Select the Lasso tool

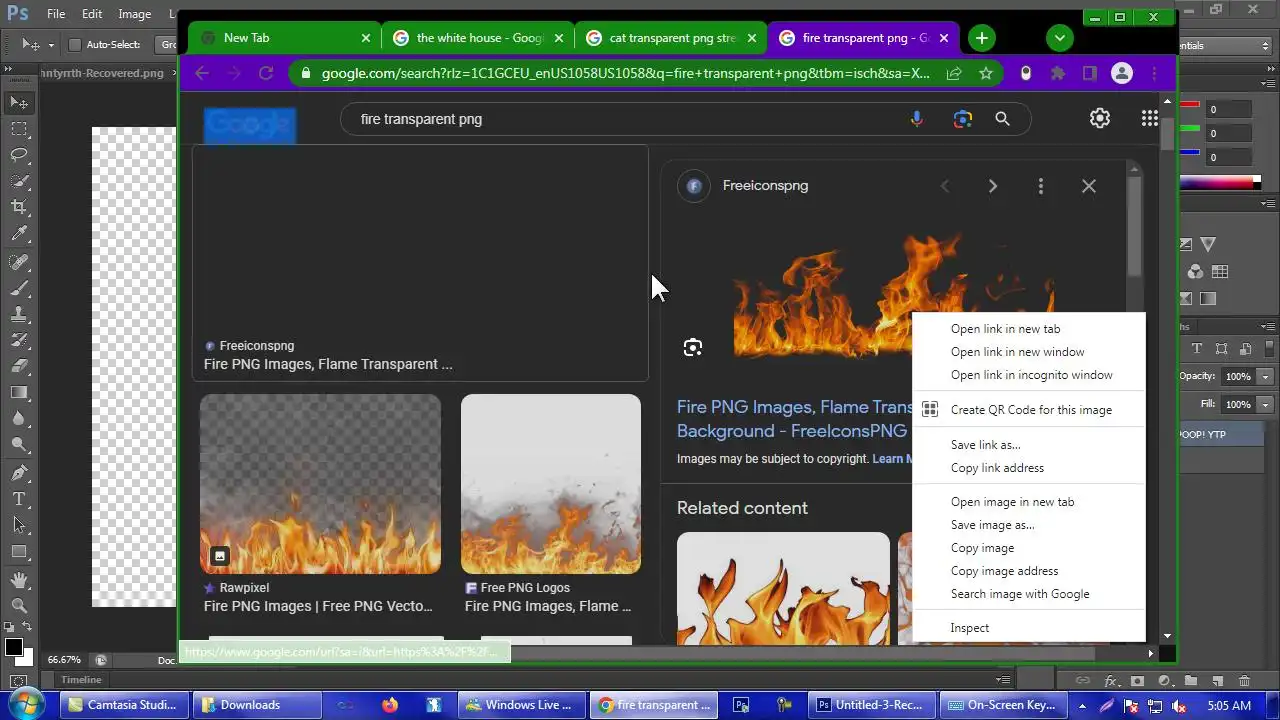click(19, 155)
